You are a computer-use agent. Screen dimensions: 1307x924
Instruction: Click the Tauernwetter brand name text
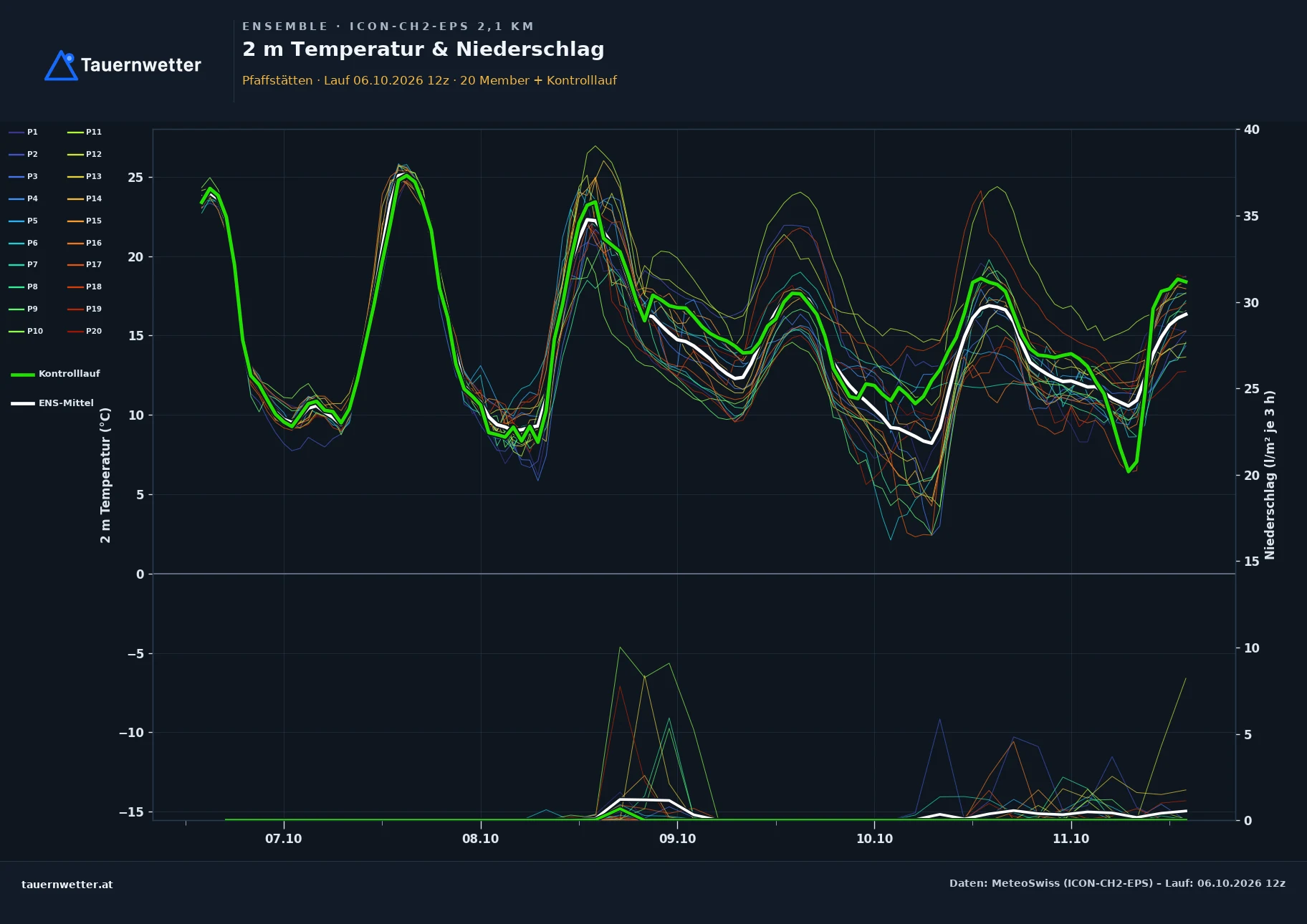pos(141,65)
